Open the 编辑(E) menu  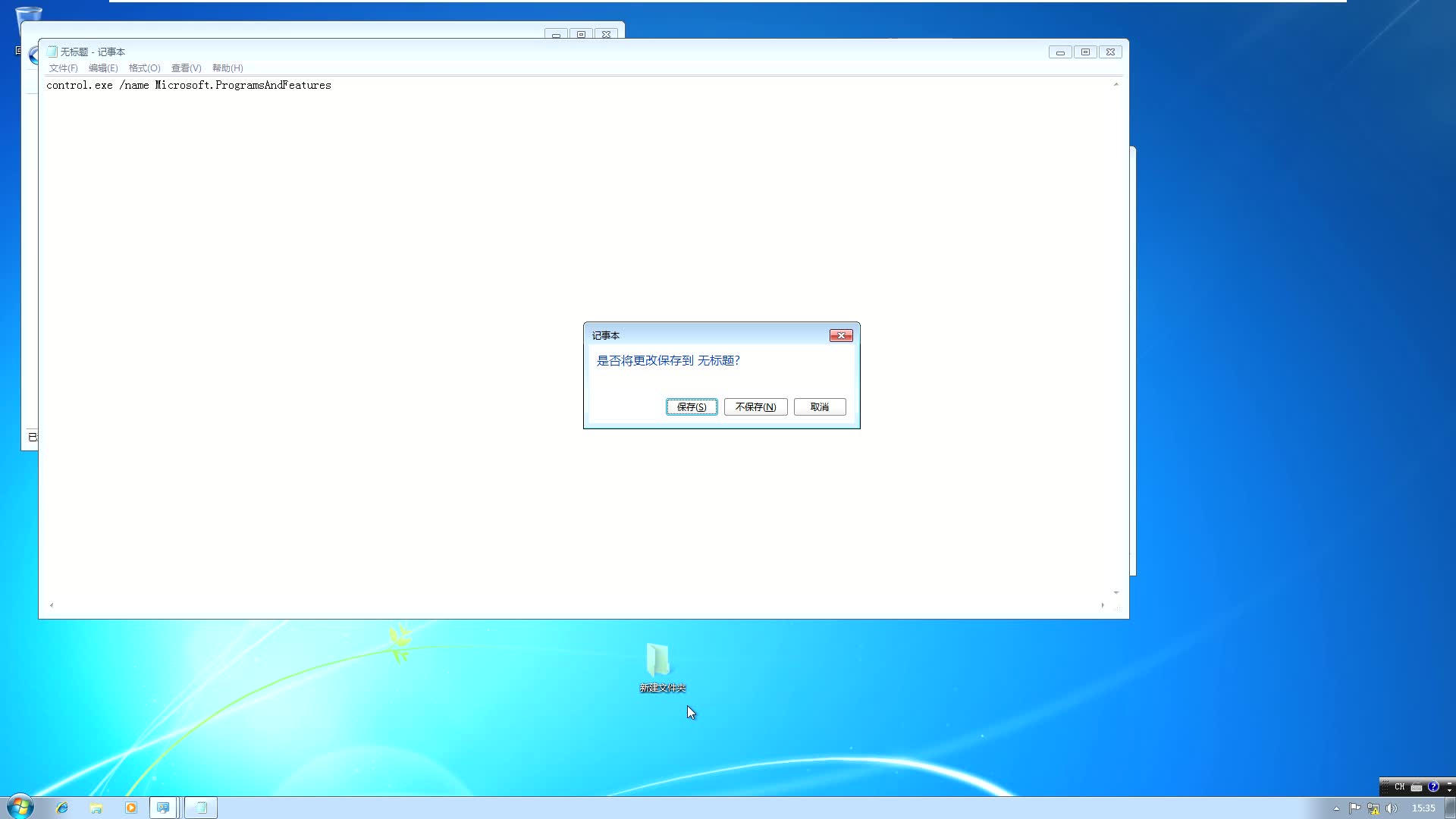[103, 68]
